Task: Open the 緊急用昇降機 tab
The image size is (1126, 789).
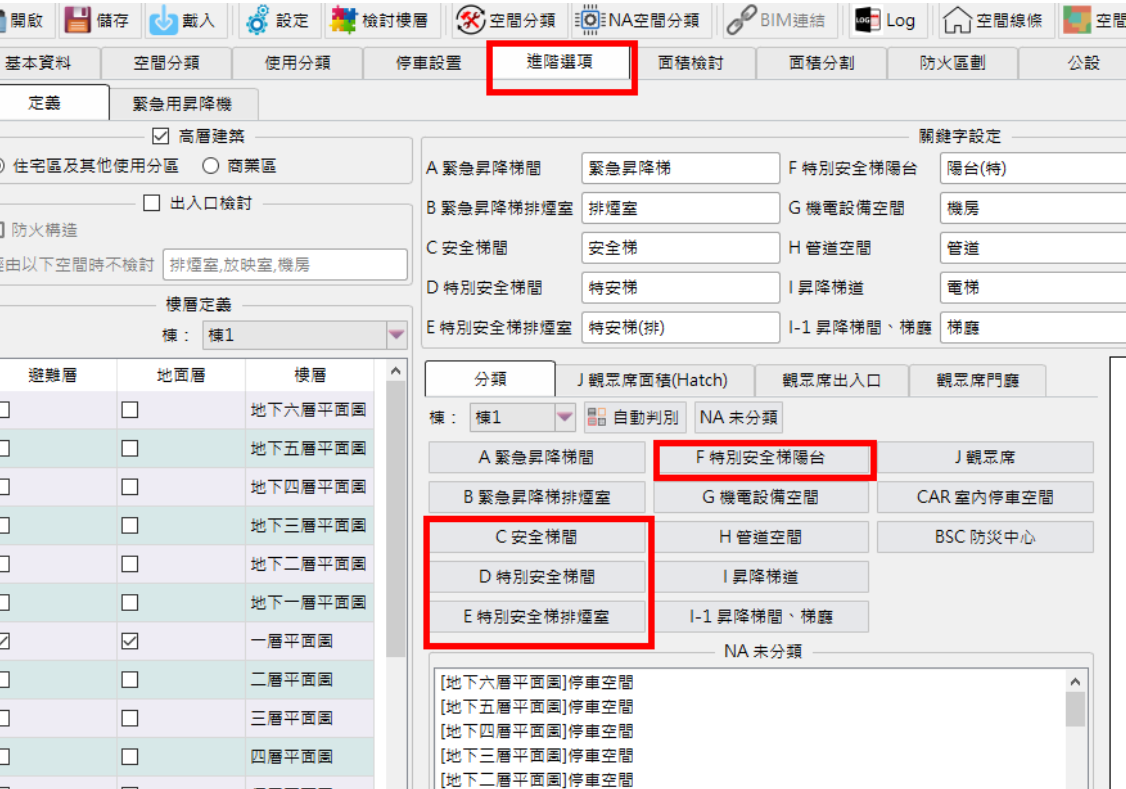Action: pos(182,103)
